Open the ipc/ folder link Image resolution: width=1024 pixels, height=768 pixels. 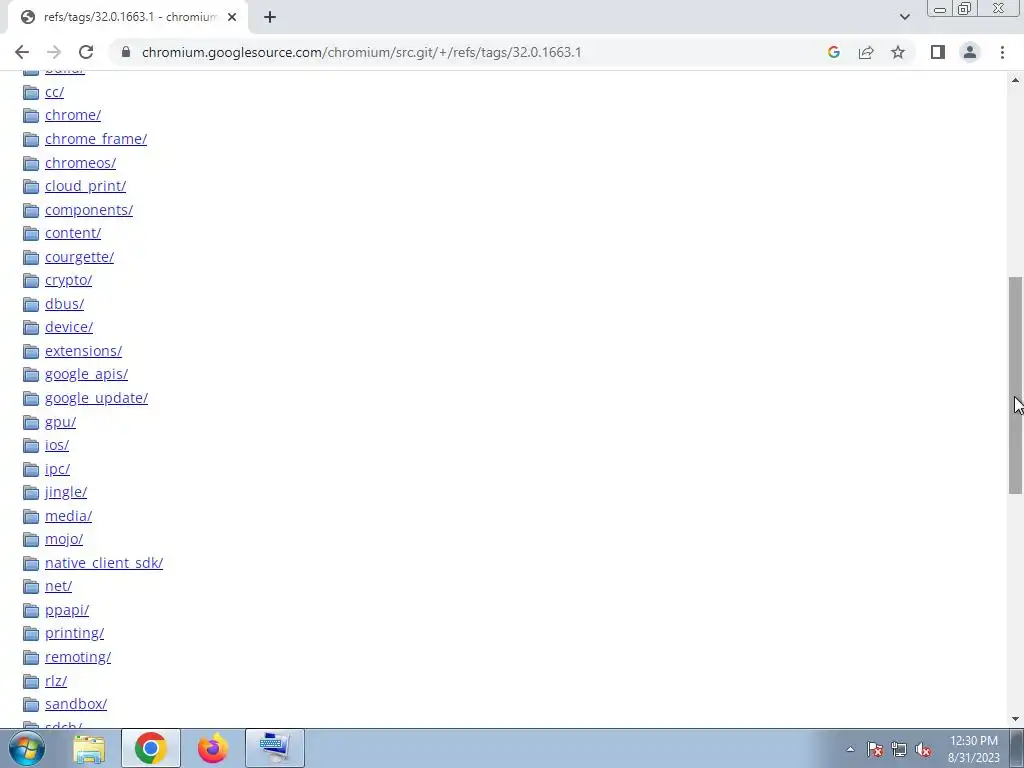tap(57, 469)
